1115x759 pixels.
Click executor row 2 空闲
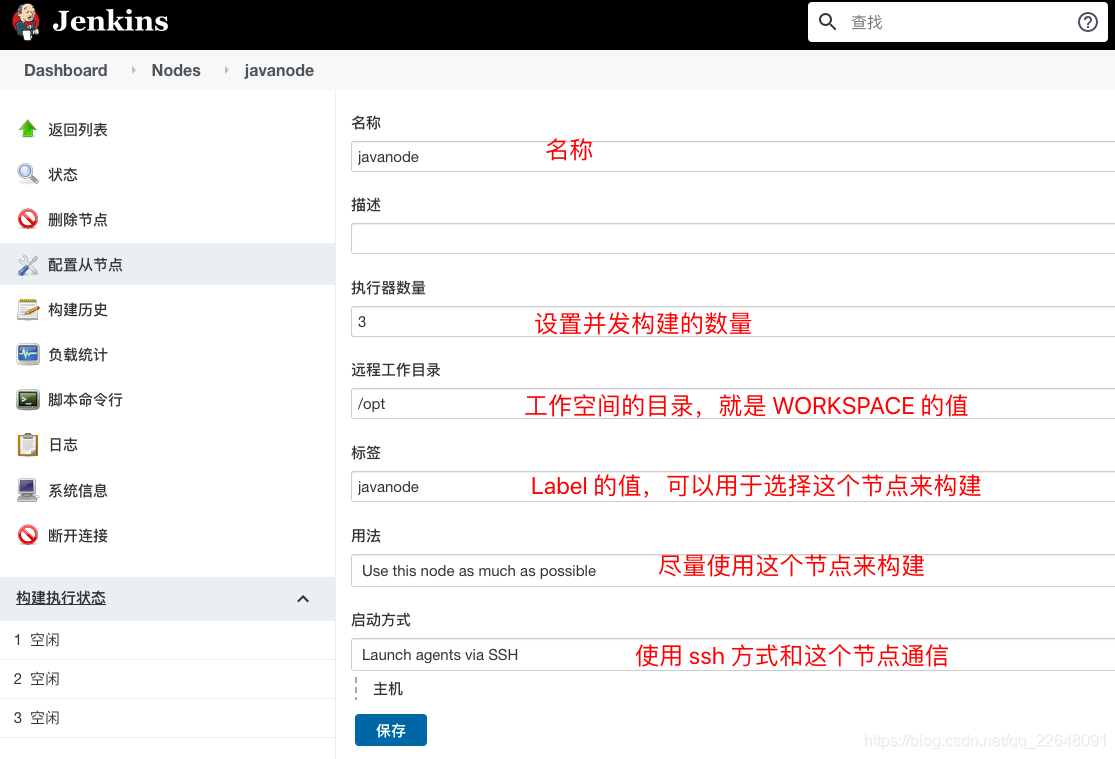click(167, 679)
